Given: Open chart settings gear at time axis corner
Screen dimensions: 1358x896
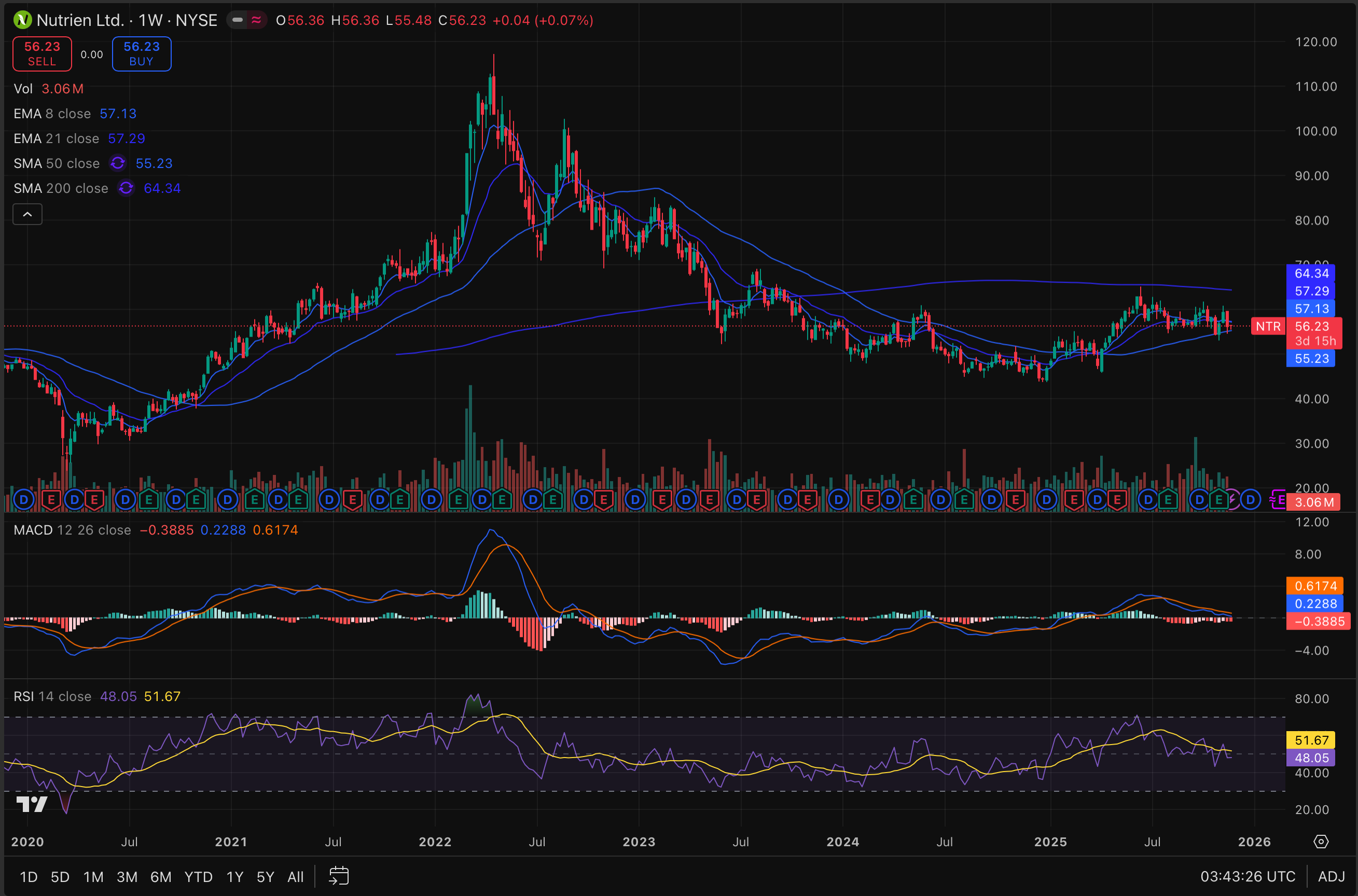Looking at the screenshot, I should (x=1321, y=841).
